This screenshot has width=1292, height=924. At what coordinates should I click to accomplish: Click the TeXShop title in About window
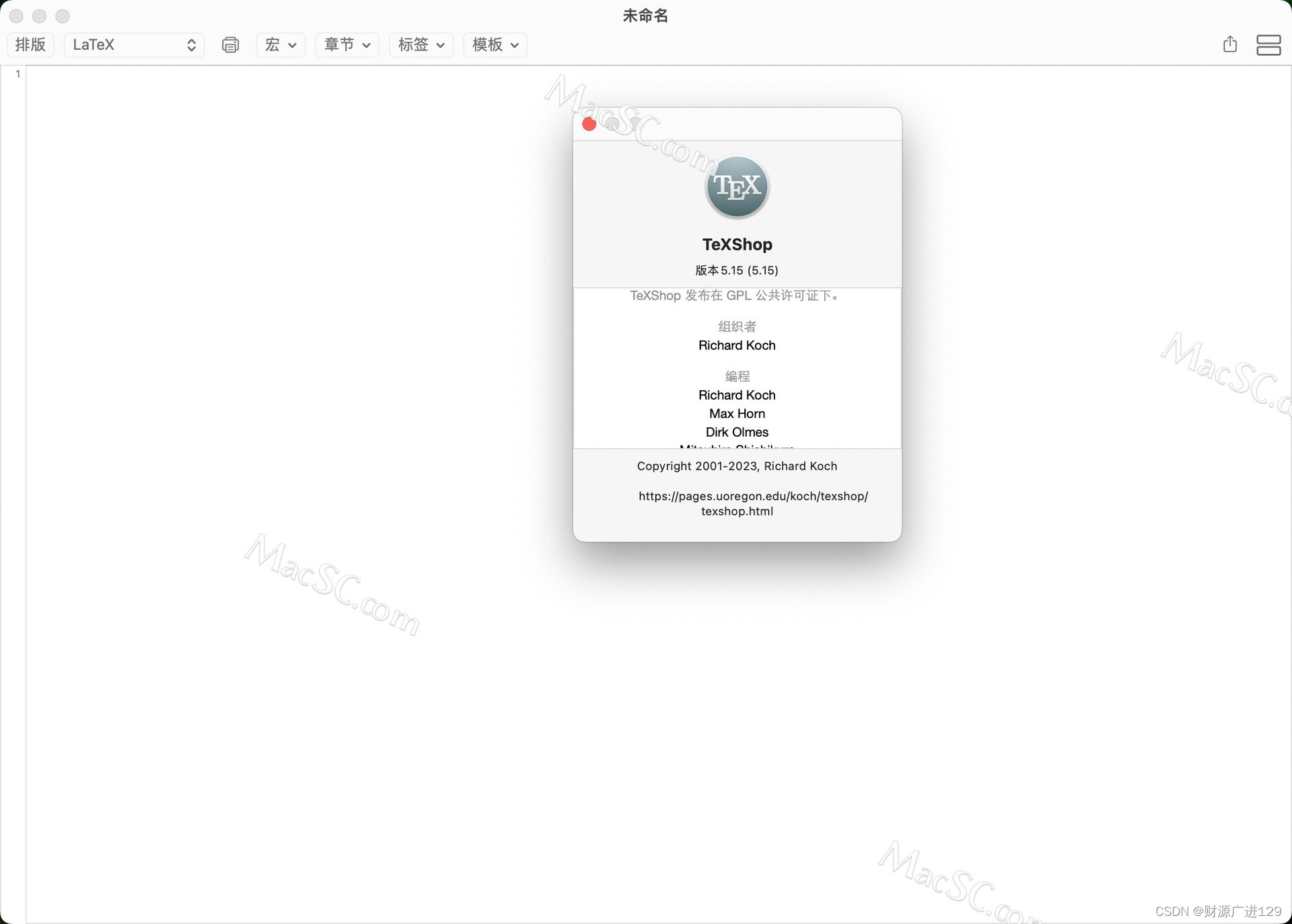coord(737,244)
